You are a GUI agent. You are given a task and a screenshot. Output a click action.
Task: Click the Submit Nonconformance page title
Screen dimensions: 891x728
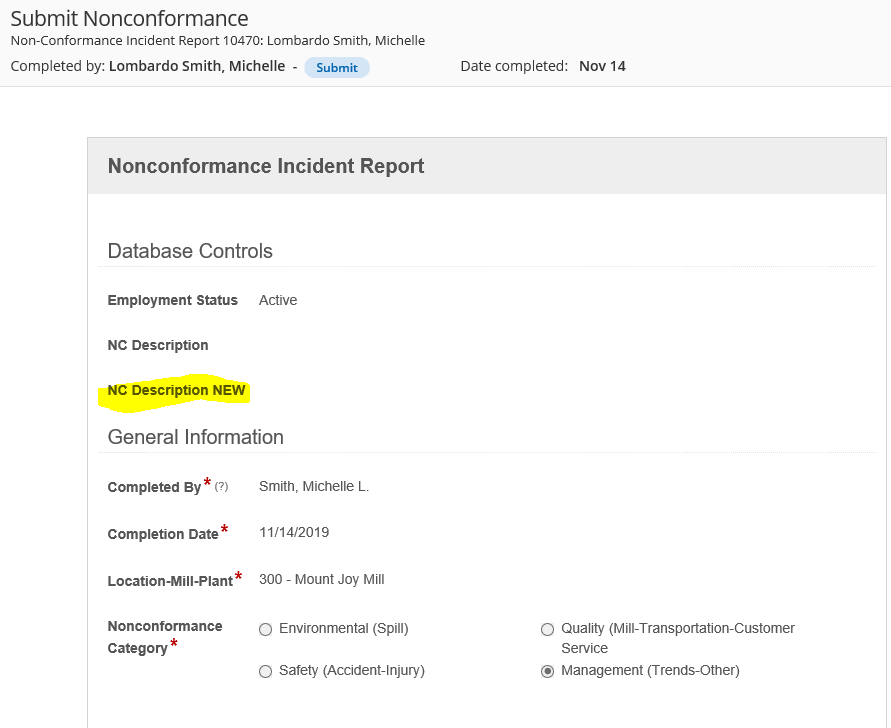129,18
